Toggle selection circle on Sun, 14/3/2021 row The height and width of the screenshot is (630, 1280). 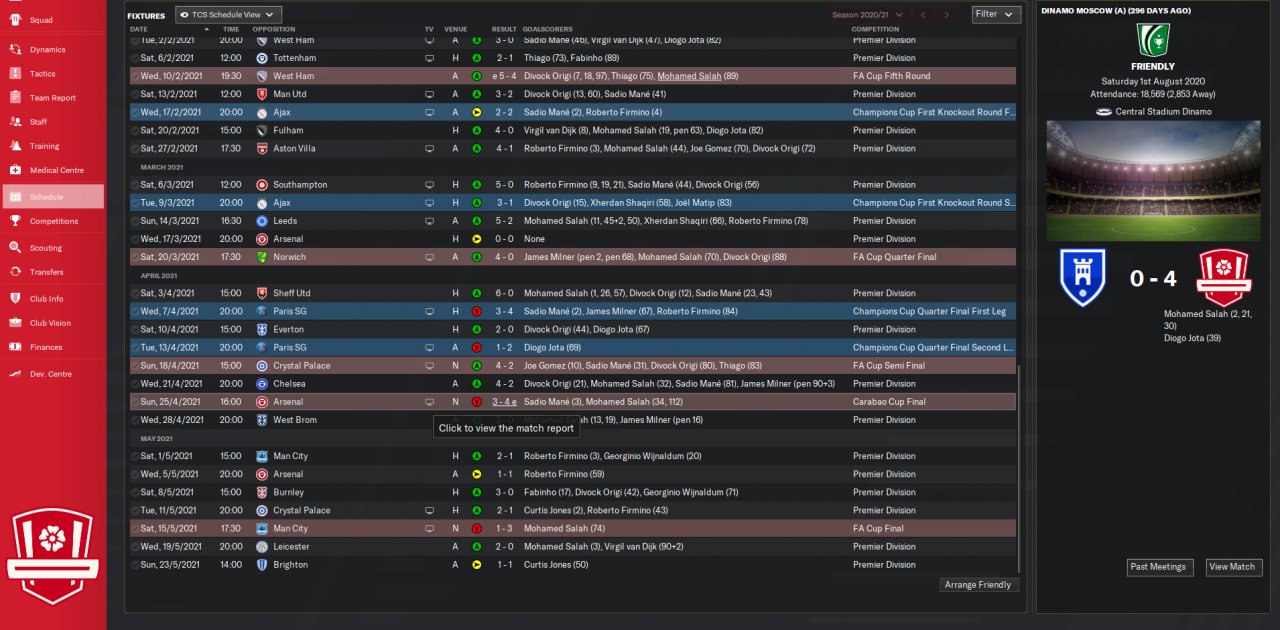(x=135, y=221)
